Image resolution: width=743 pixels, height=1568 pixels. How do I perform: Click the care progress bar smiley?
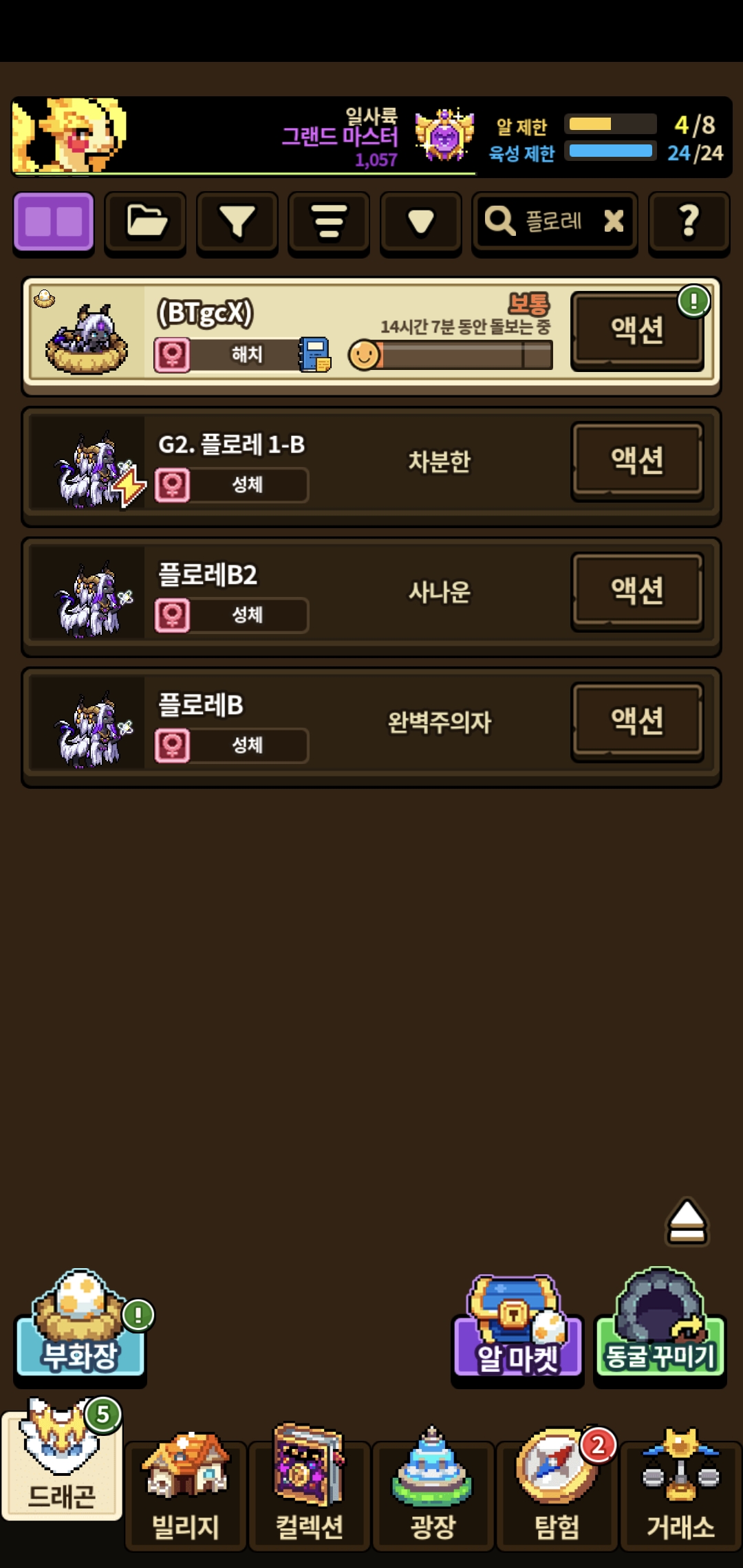(364, 355)
